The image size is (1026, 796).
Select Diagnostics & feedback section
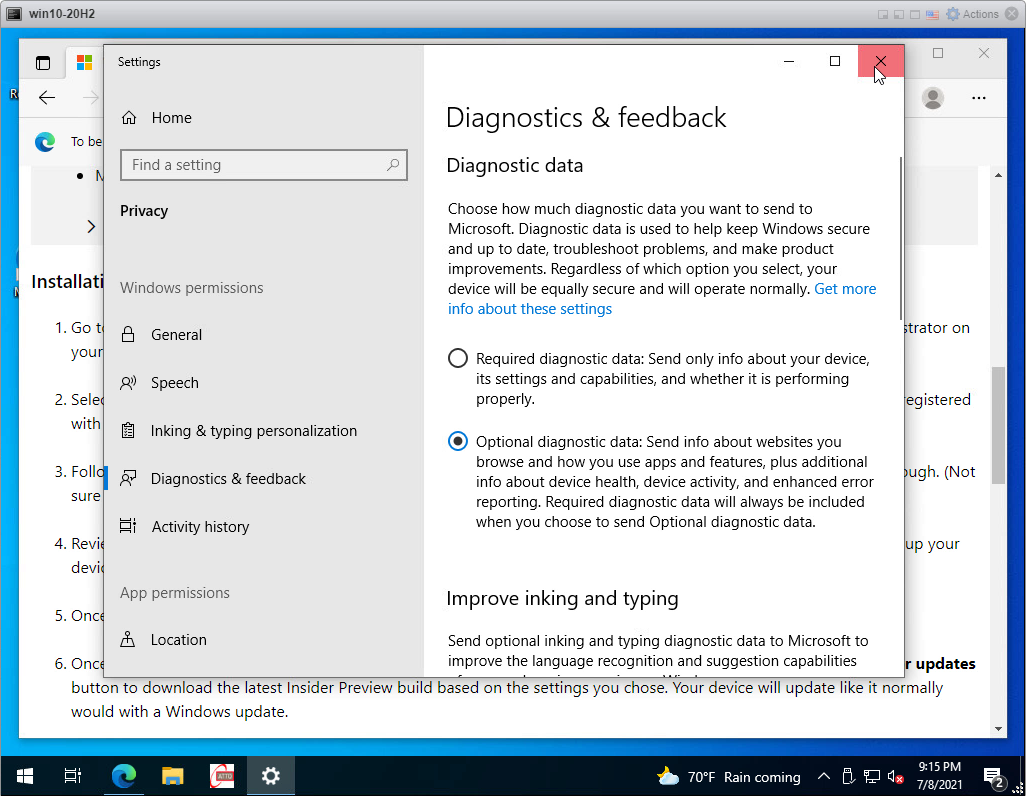click(x=213, y=479)
